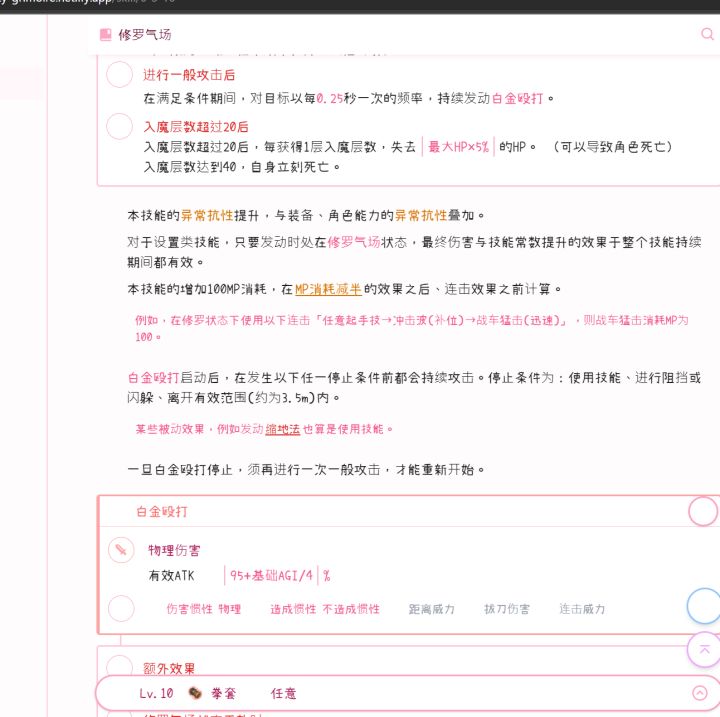Open search with the magnifier icon
The image size is (720, 717).
[708, 34]
